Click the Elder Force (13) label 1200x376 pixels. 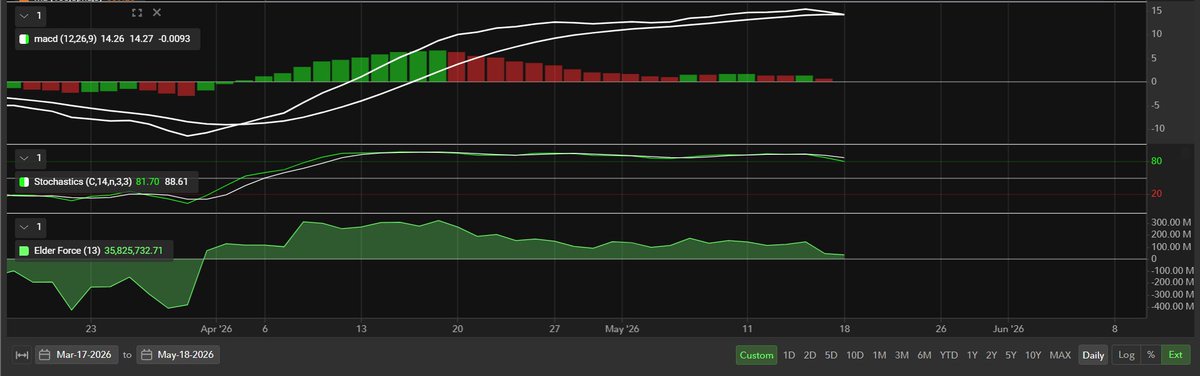(66, 250)
